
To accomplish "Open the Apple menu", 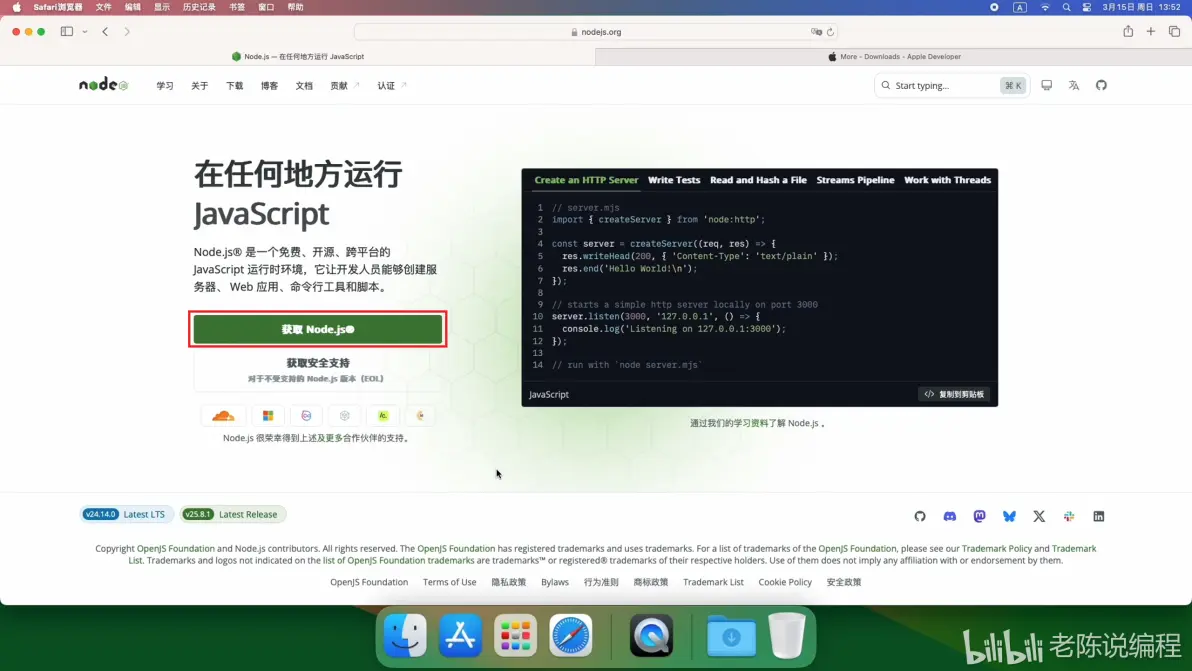I will coord(17,7).
